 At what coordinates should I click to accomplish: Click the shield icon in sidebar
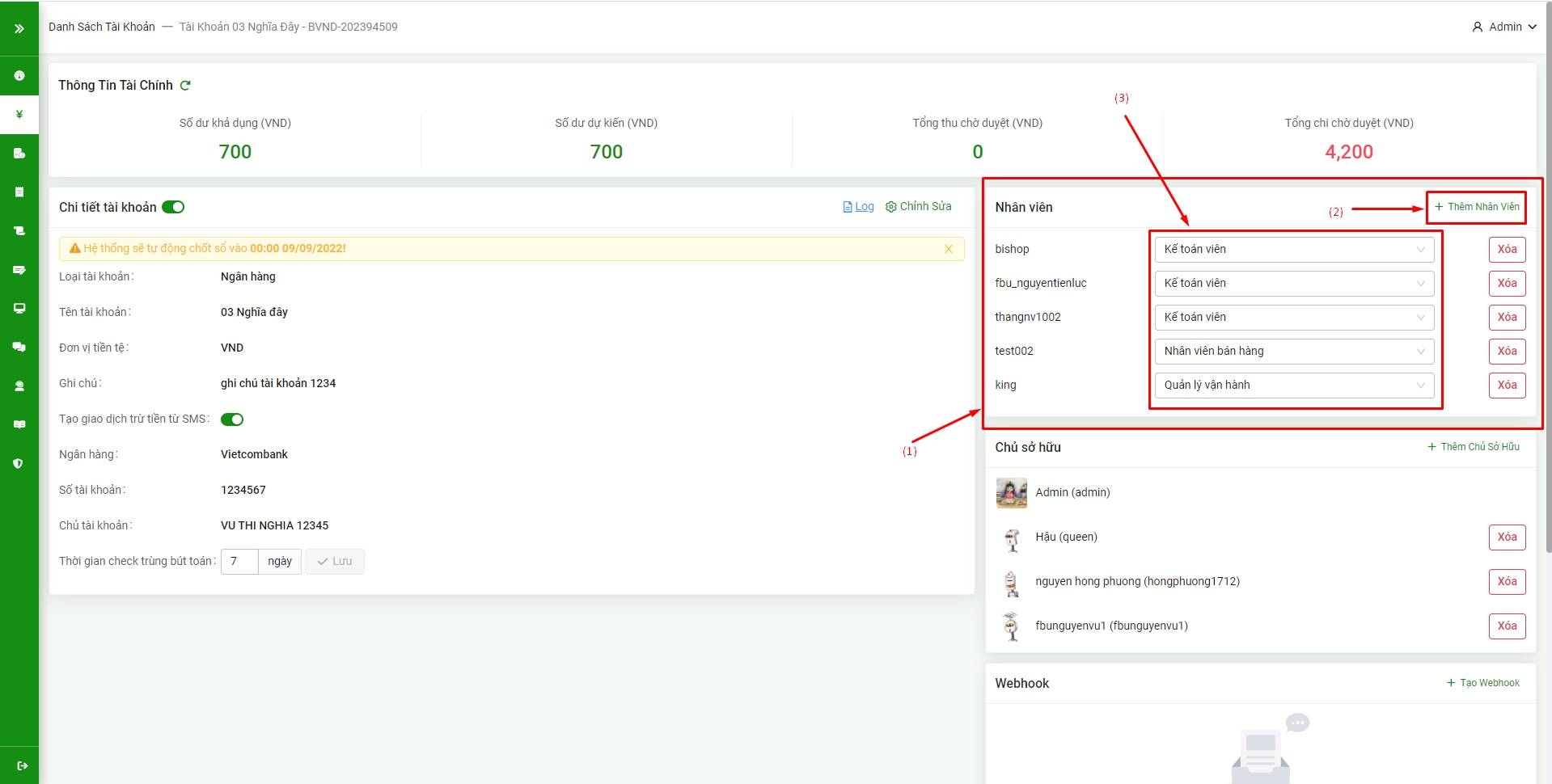point(19,464)
